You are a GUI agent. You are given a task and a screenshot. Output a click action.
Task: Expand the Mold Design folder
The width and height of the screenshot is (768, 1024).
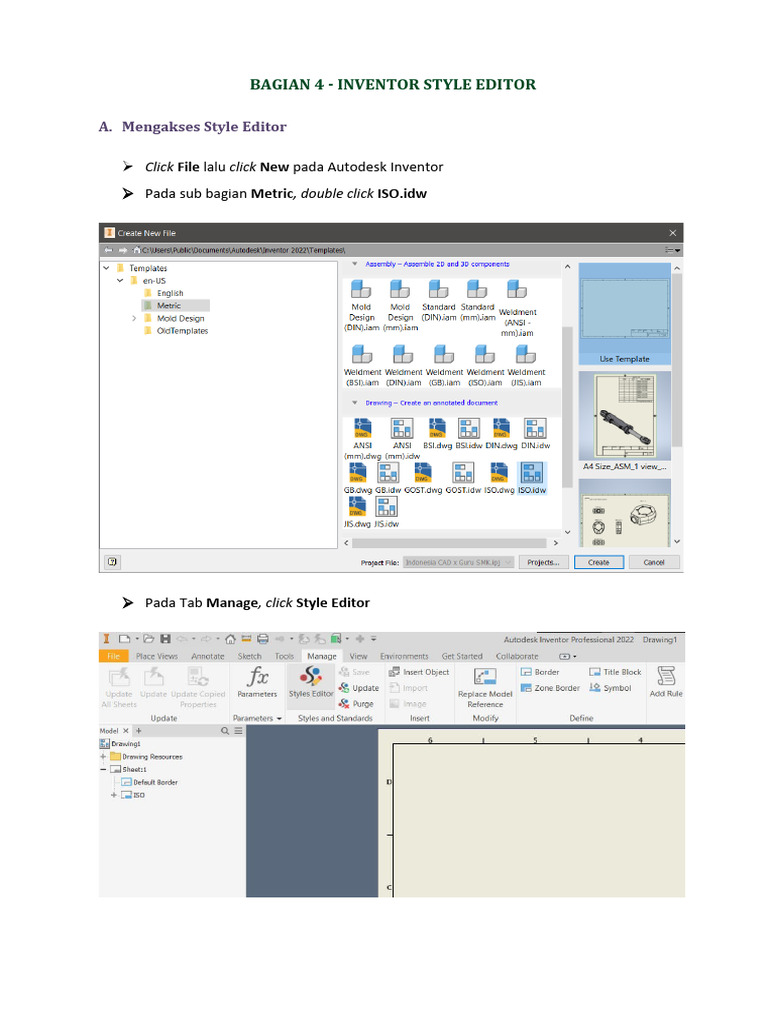(x=134, y=319)
